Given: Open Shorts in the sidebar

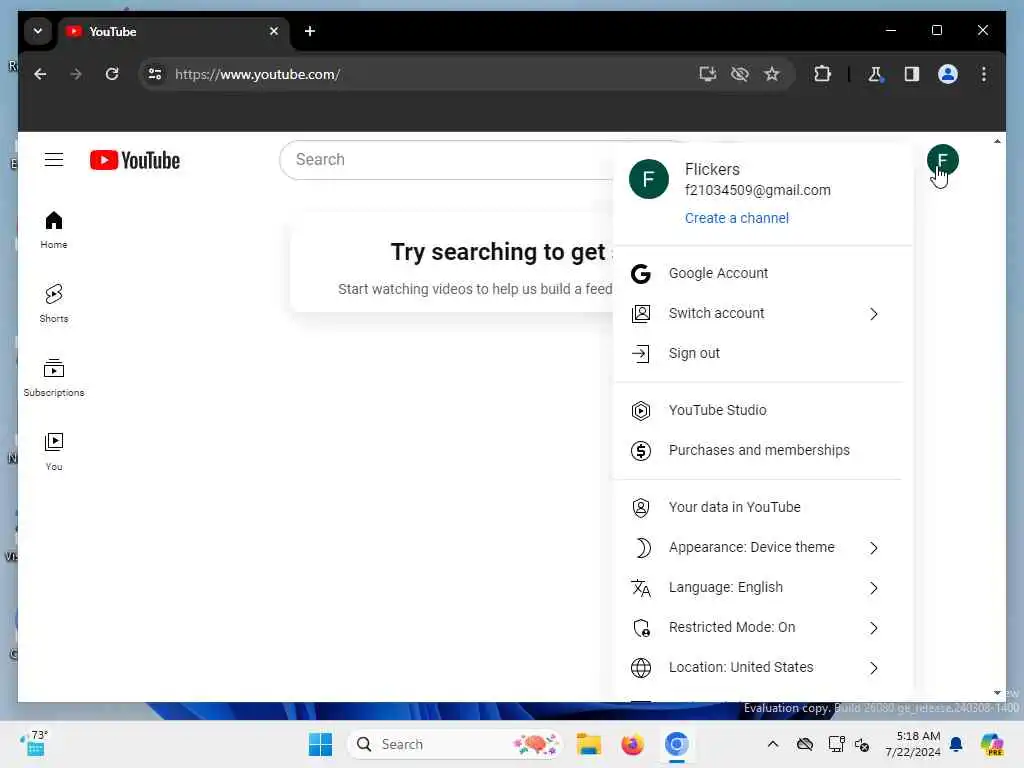Looking at the screenshot, I should [54, 304].
